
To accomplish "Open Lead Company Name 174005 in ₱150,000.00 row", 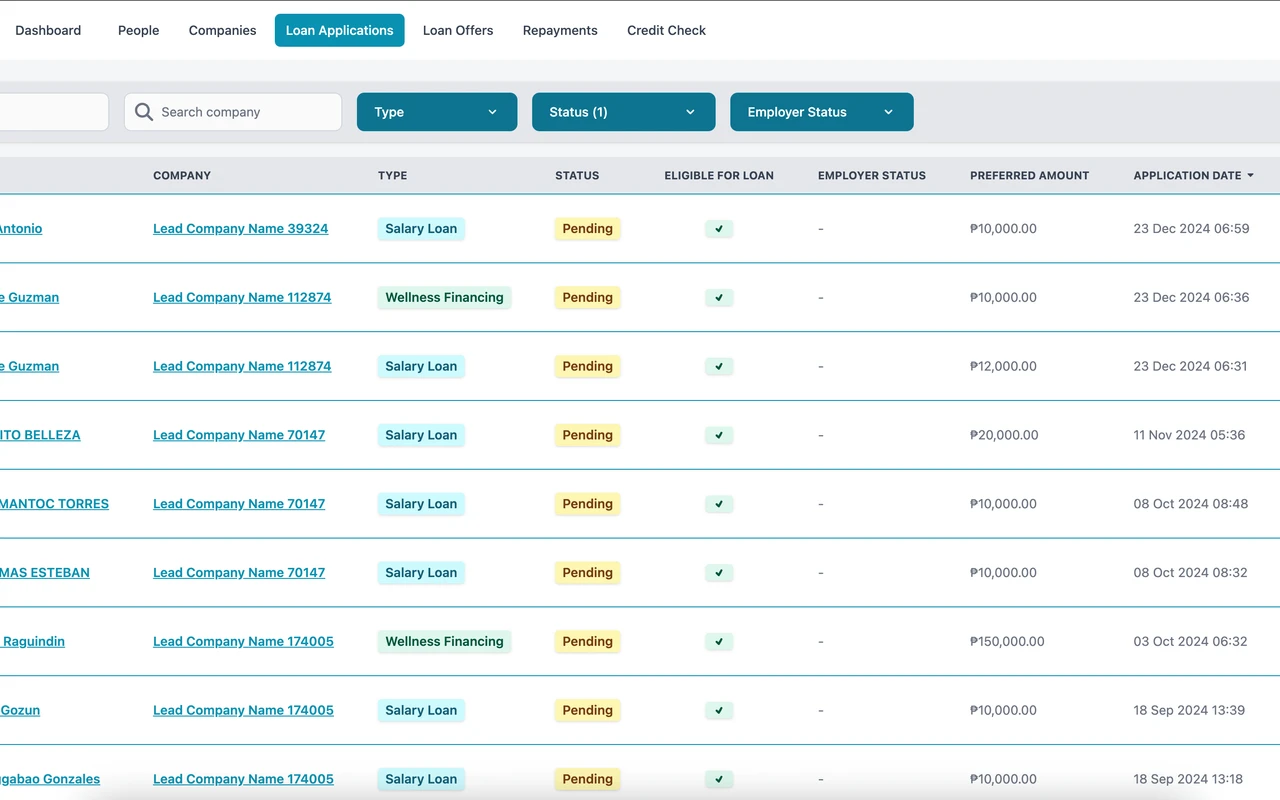I will (x=243, y=642).
